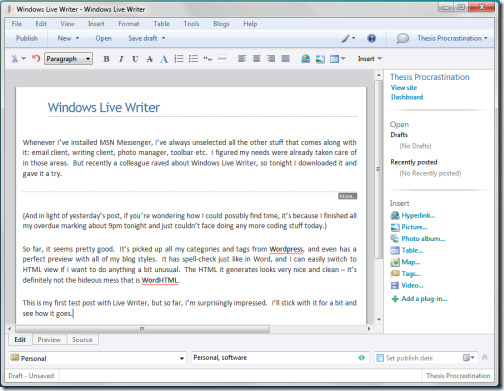Click the toolbar Insert picture icon
This screenshot has width=504, height=391.
point(320,59)
